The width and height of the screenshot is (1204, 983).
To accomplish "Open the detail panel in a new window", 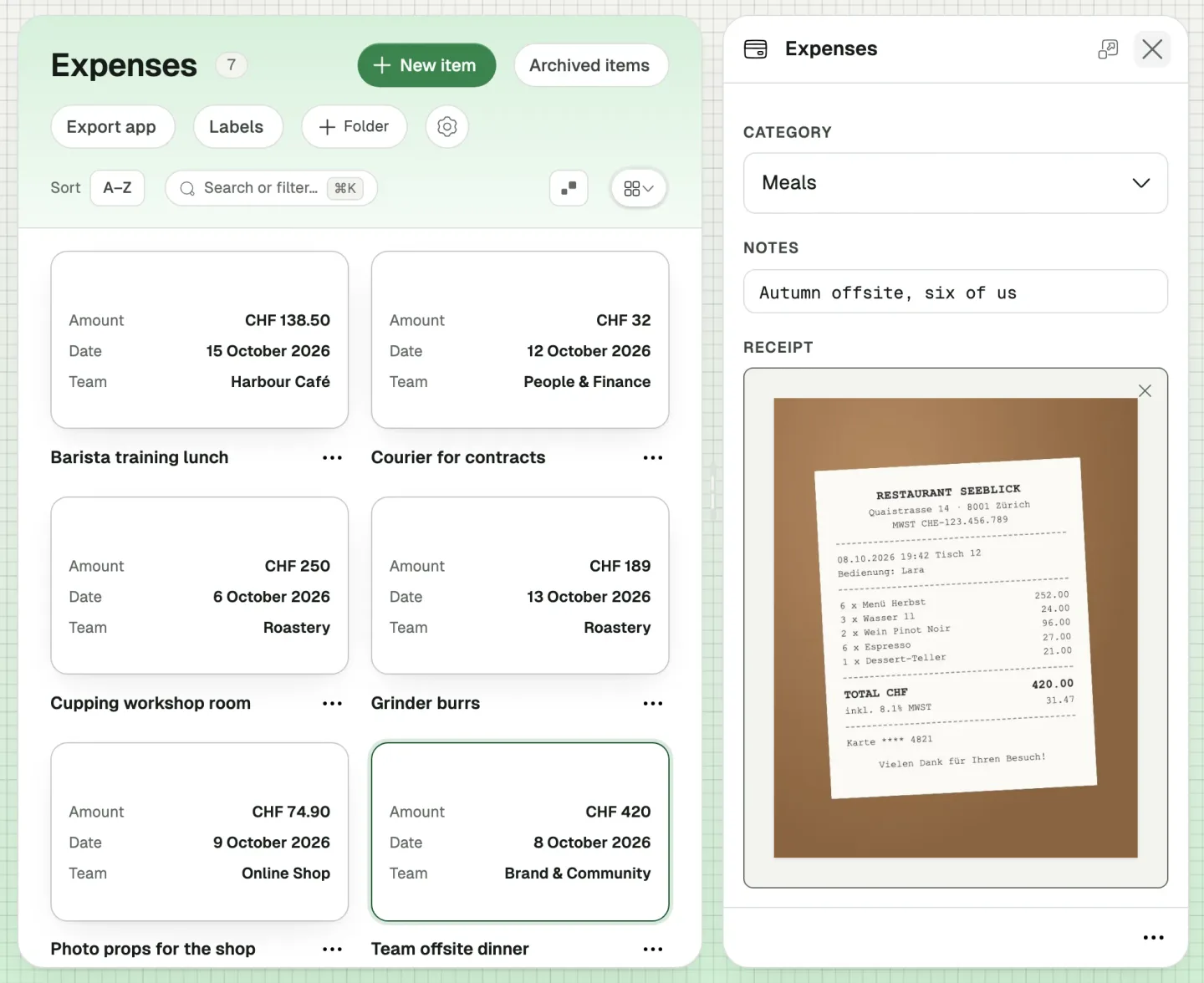I will click(1108, 49).
